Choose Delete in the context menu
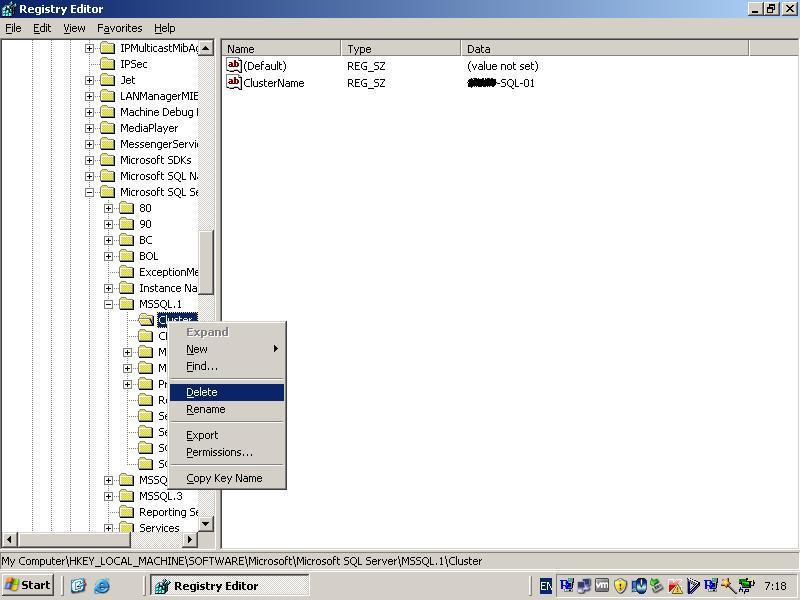800x600 pixels. (227, 392)
